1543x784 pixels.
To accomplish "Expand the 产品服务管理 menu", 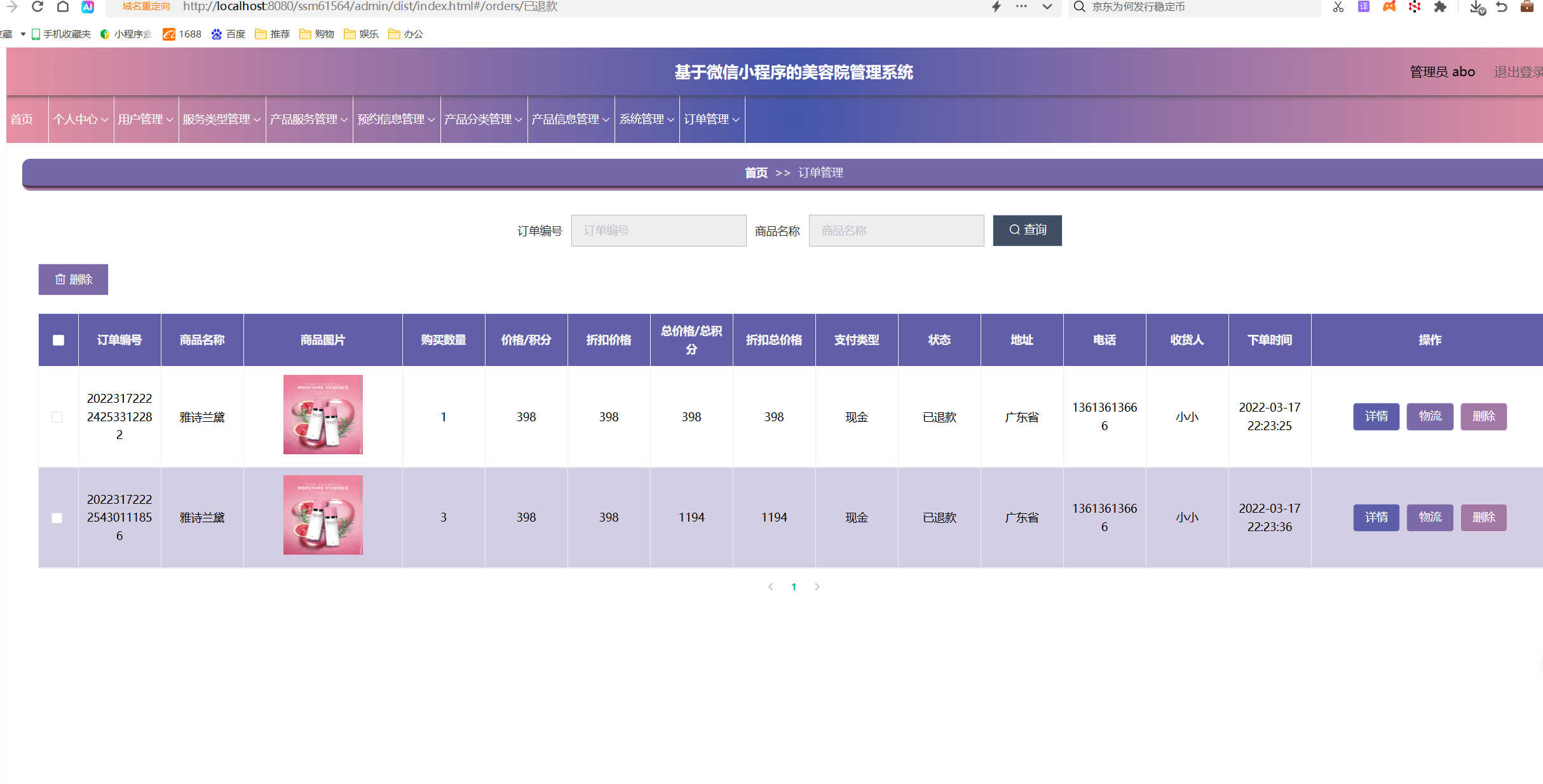I will 309,119.
